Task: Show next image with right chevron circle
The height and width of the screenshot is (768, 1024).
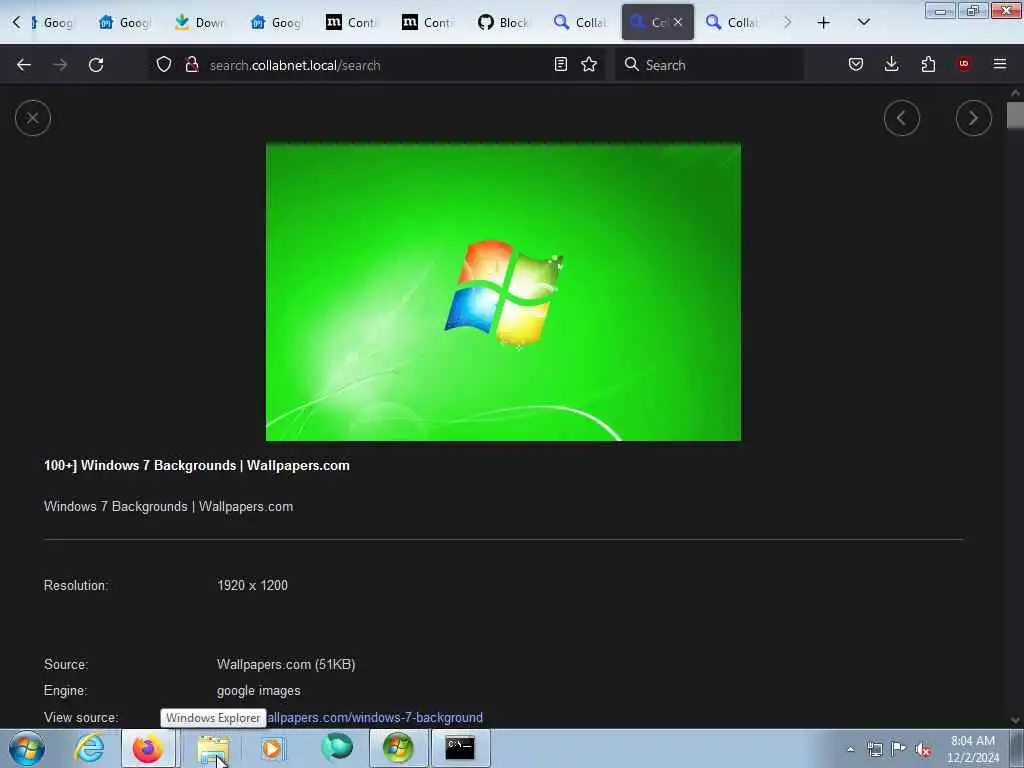Action: point(974,118)
